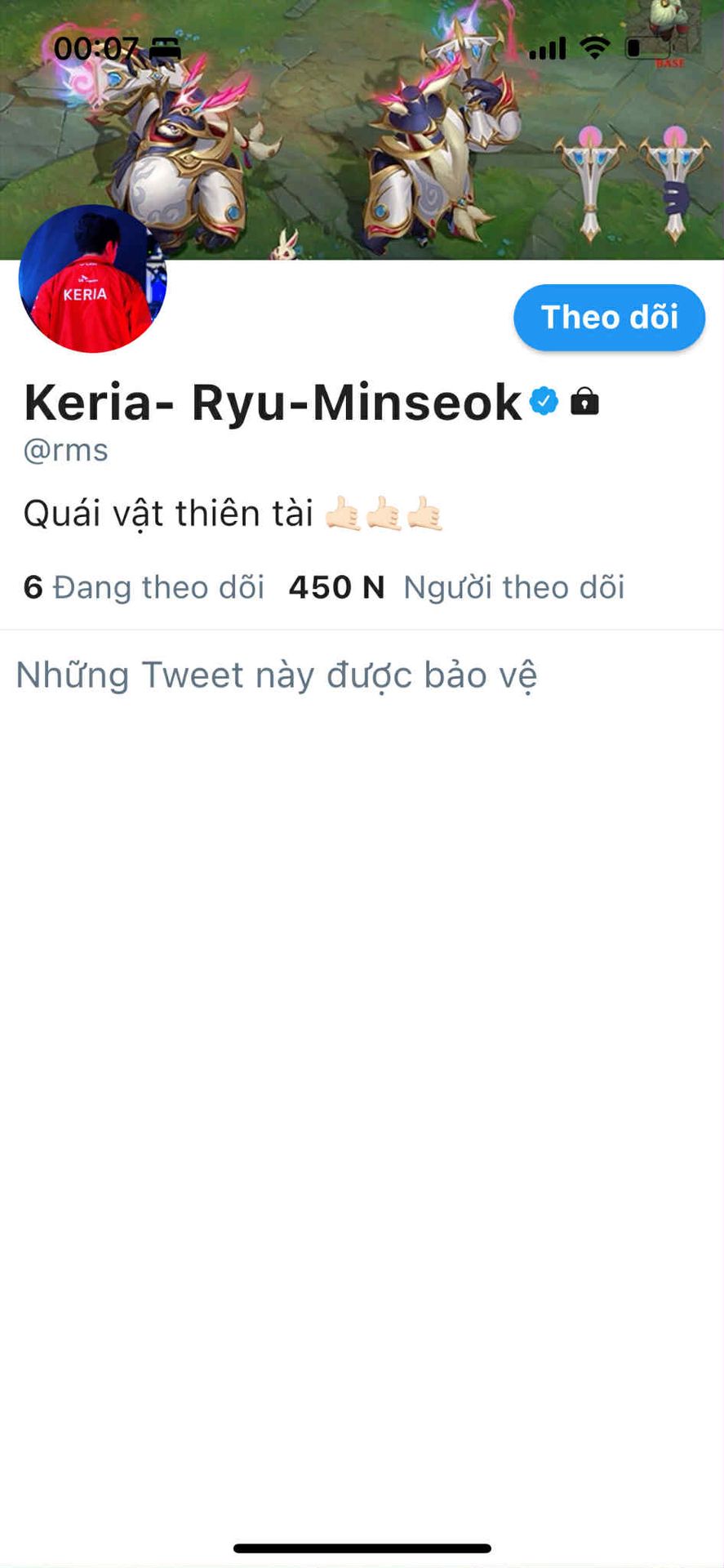The height and width of the screenshot is (1568, 724).
Task: Click the bio text Quái vật thiên tài
Action: (x=168, y=514)
